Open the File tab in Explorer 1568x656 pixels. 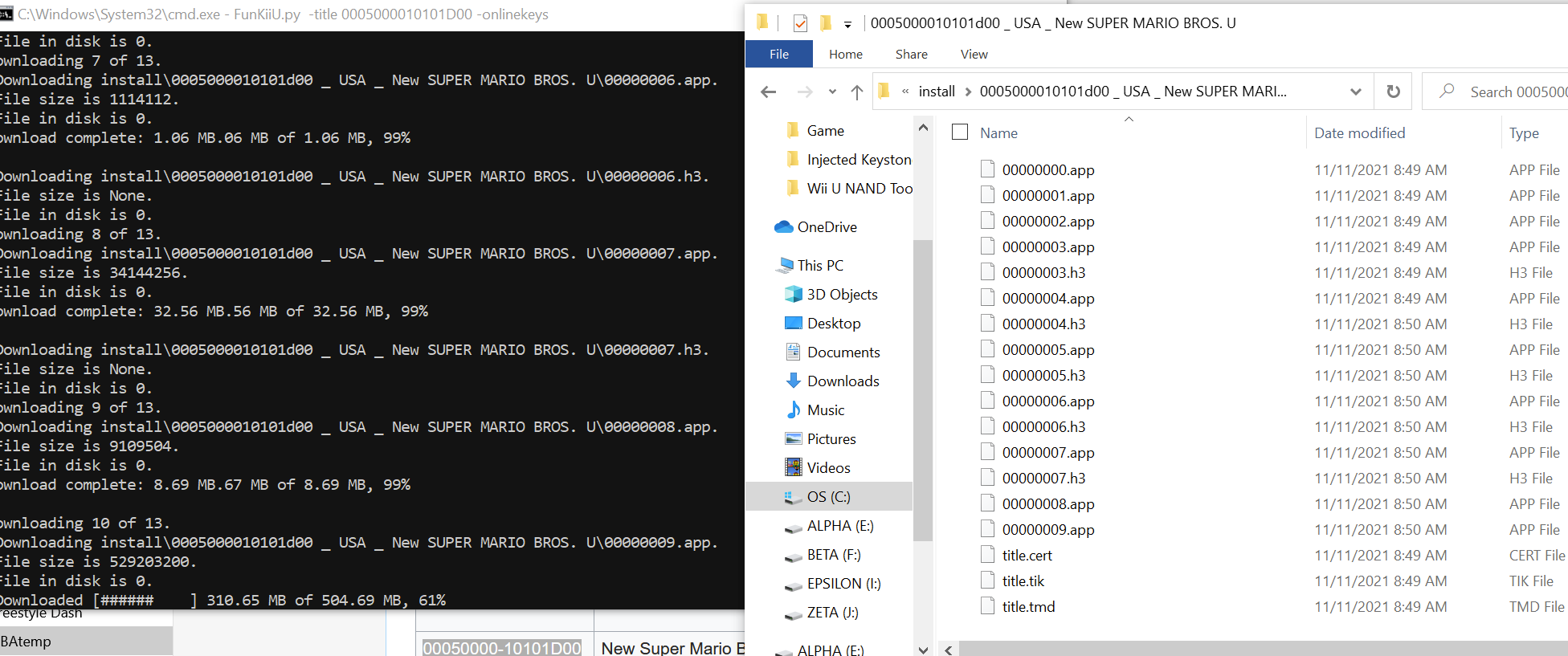(x=779, y=54)
